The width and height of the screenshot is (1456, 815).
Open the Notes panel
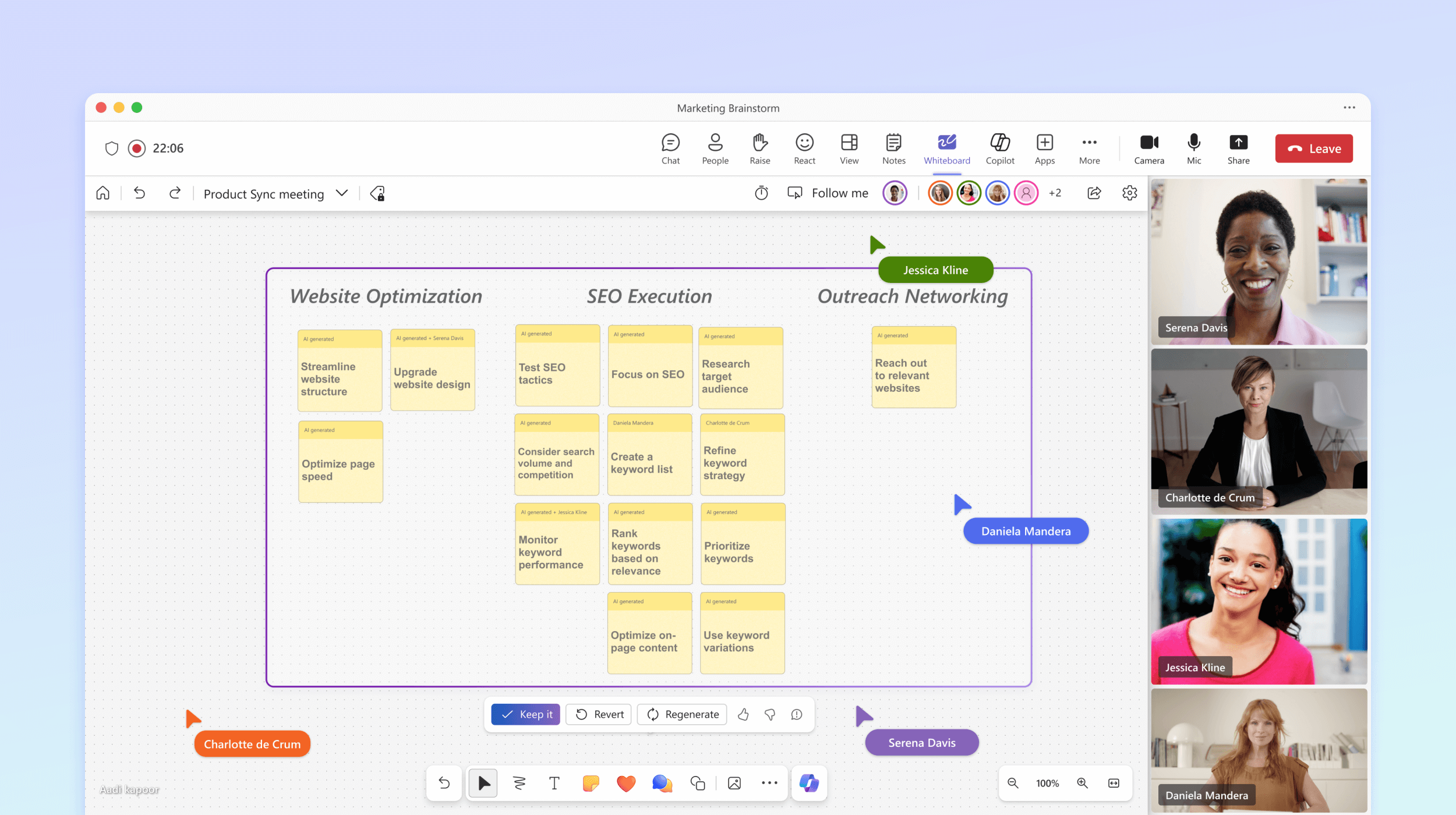click(893, 147)
